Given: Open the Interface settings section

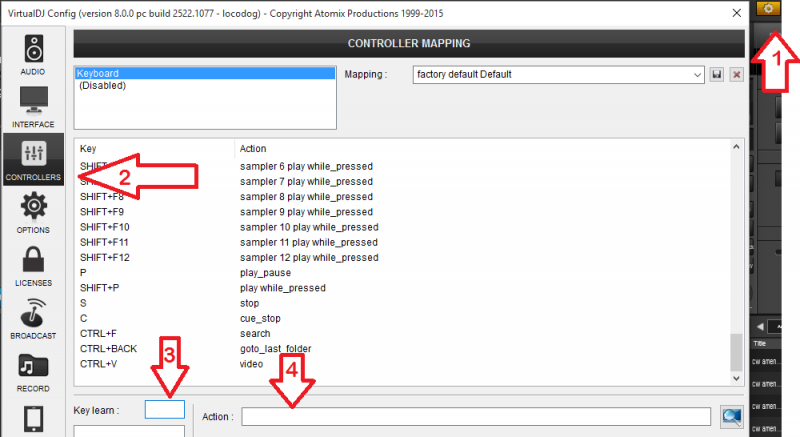Looking at the screenshot, I should click(x=33, y=107).
